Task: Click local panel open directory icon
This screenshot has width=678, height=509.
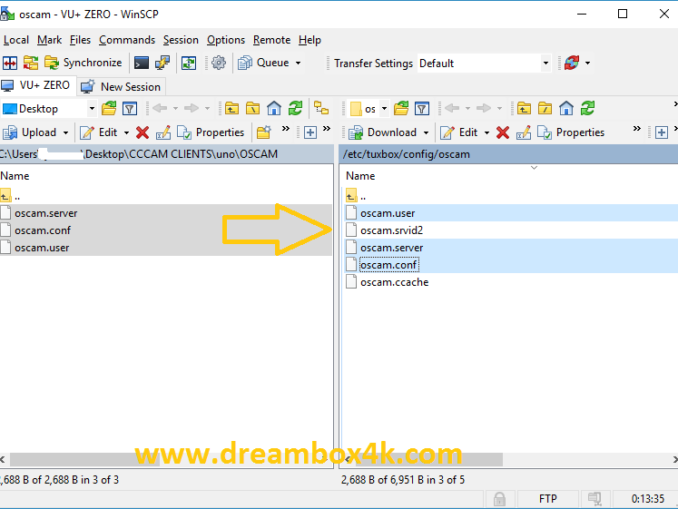Action: coord(109,109)
